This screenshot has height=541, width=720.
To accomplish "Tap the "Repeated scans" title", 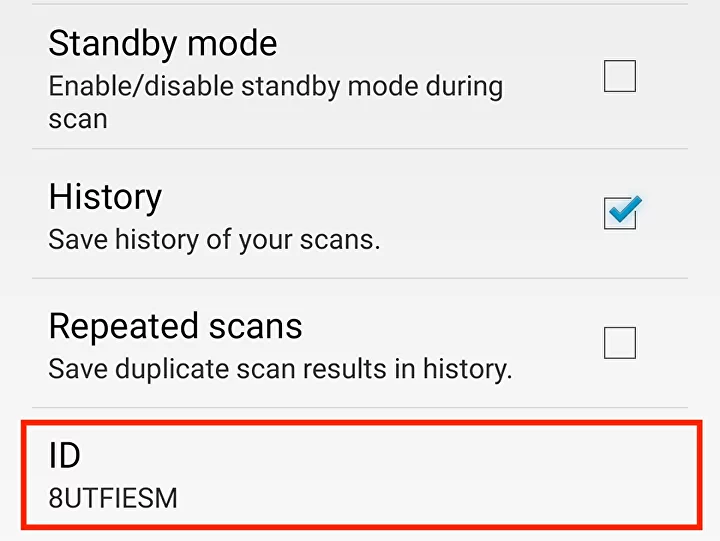I will coord(175,326).
